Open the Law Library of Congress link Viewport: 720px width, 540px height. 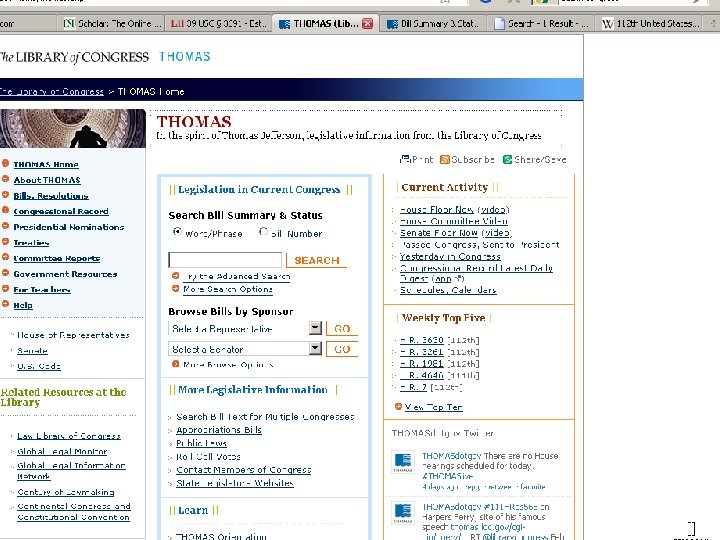coord(69,436)
